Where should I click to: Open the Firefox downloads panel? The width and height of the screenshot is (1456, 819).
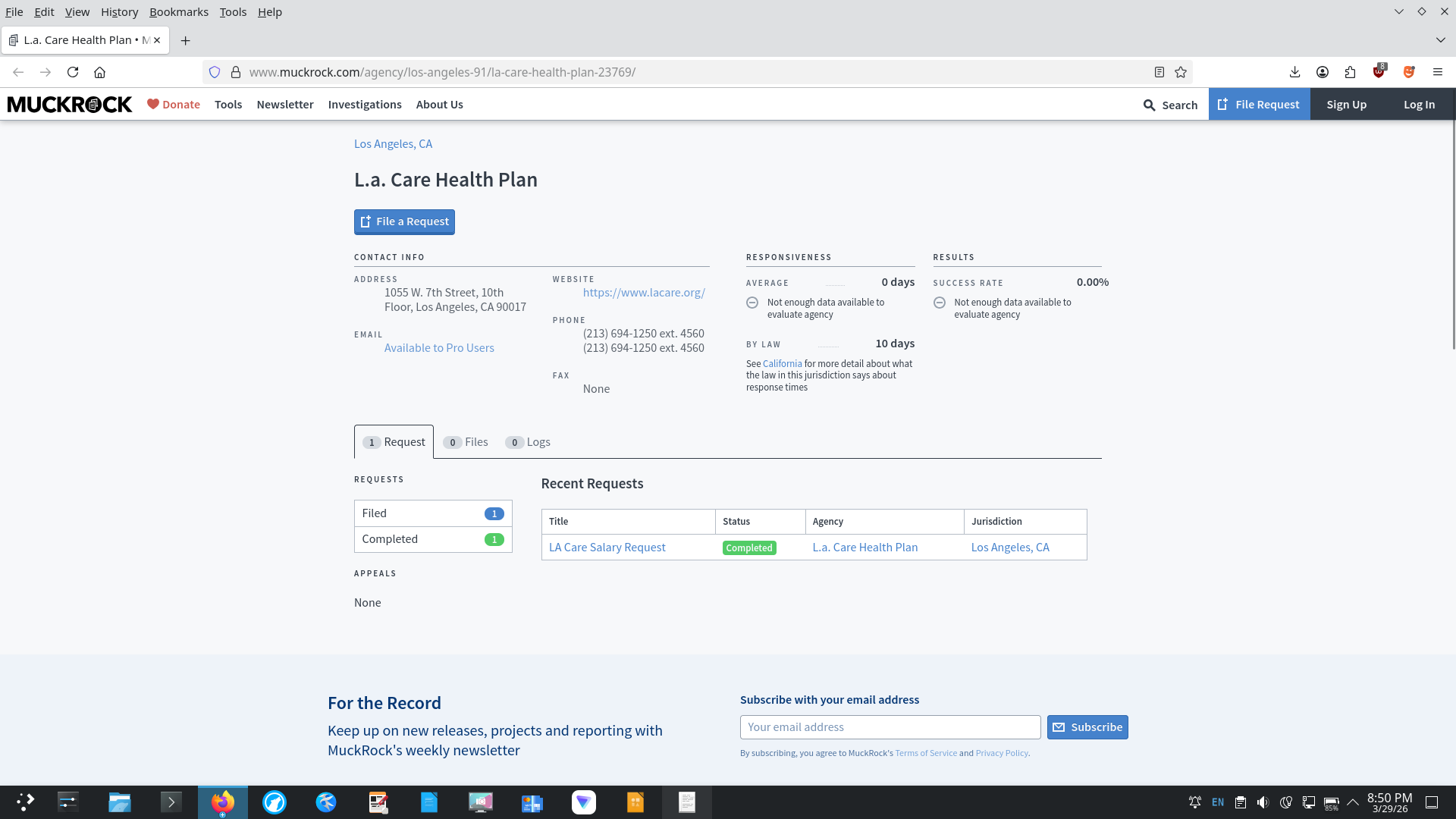pos(1294,72)
